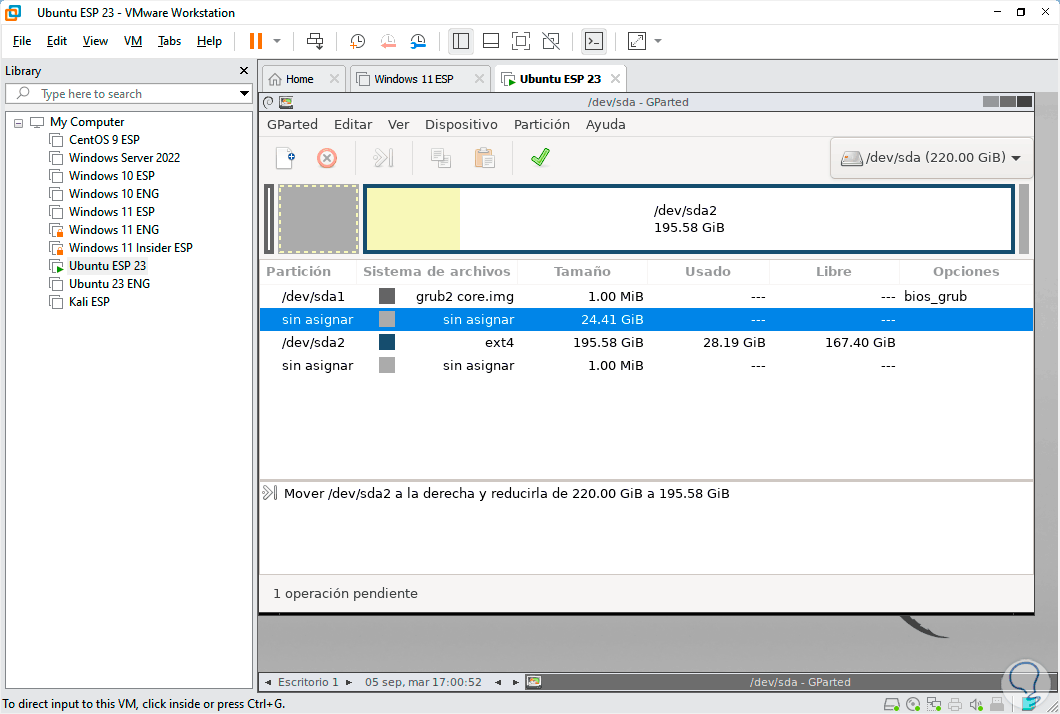This screenshot has height=714, width=1060.
Task: Select the /dev/sda1 partition row
Action: [x=646, y=297]
